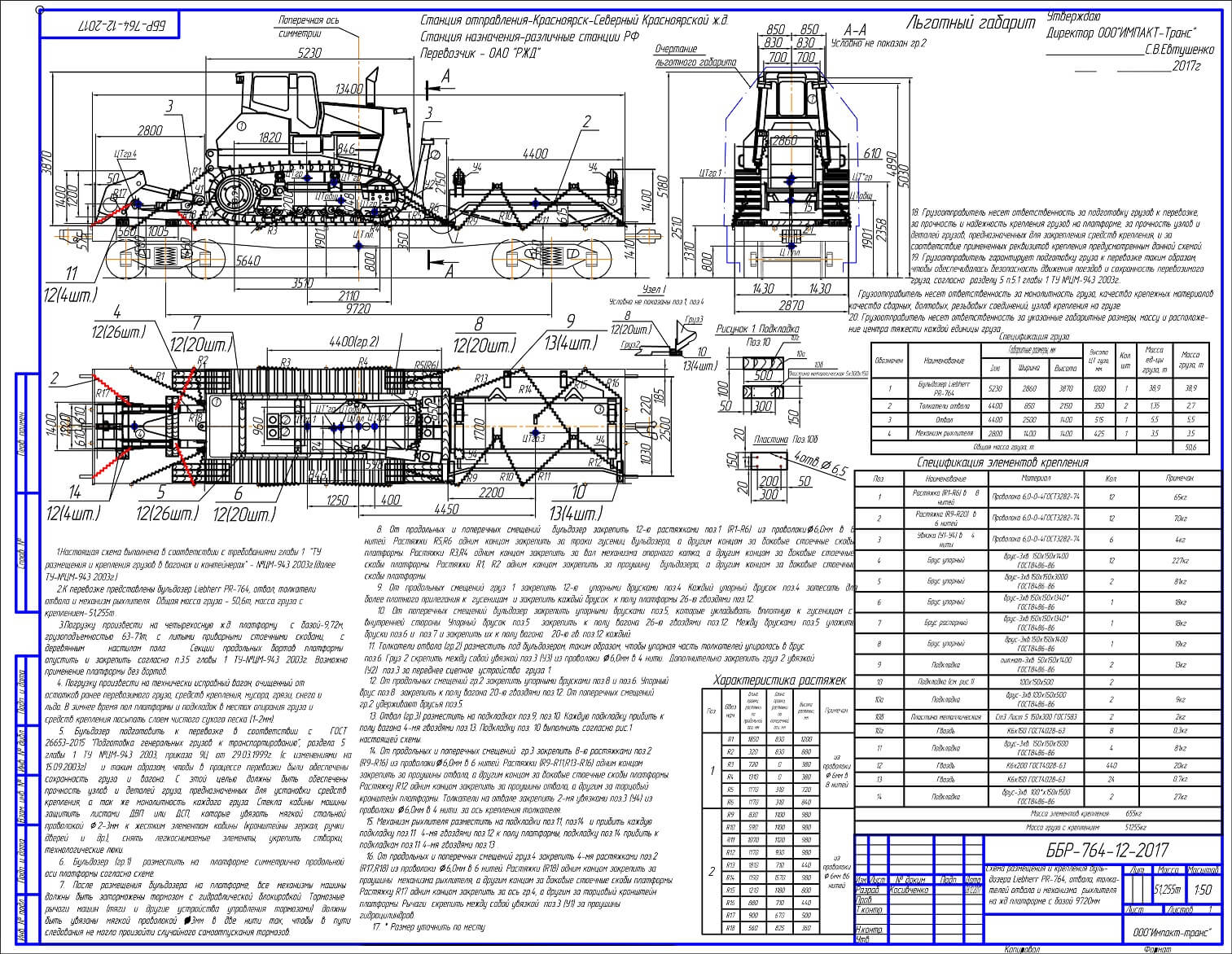This screenshot has height=954, width=1232.
Task: Click the company name "ООО"Импакт-транс"" in the title block
Action: coord(1170,933)
